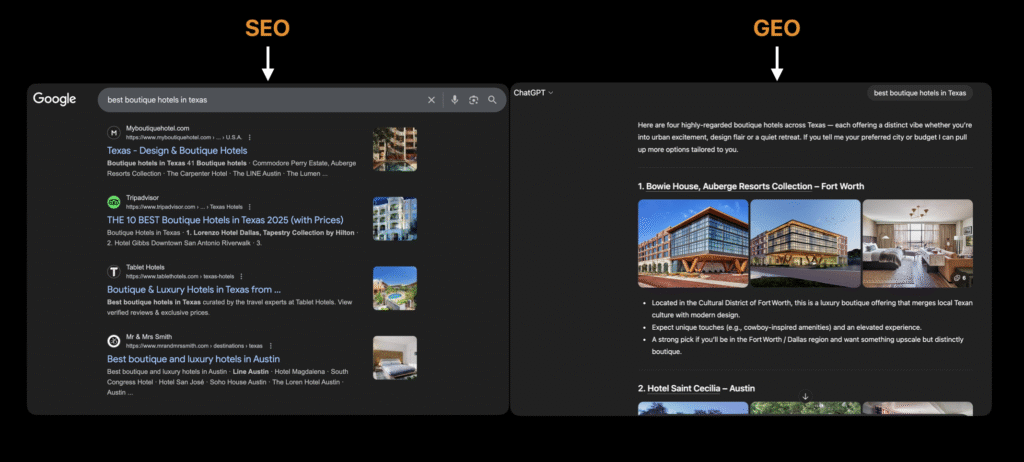The width and height of the screenshot is (1024, 462).
Task: Click first Bowie House exterior photo
Action: tap(693, 244)
